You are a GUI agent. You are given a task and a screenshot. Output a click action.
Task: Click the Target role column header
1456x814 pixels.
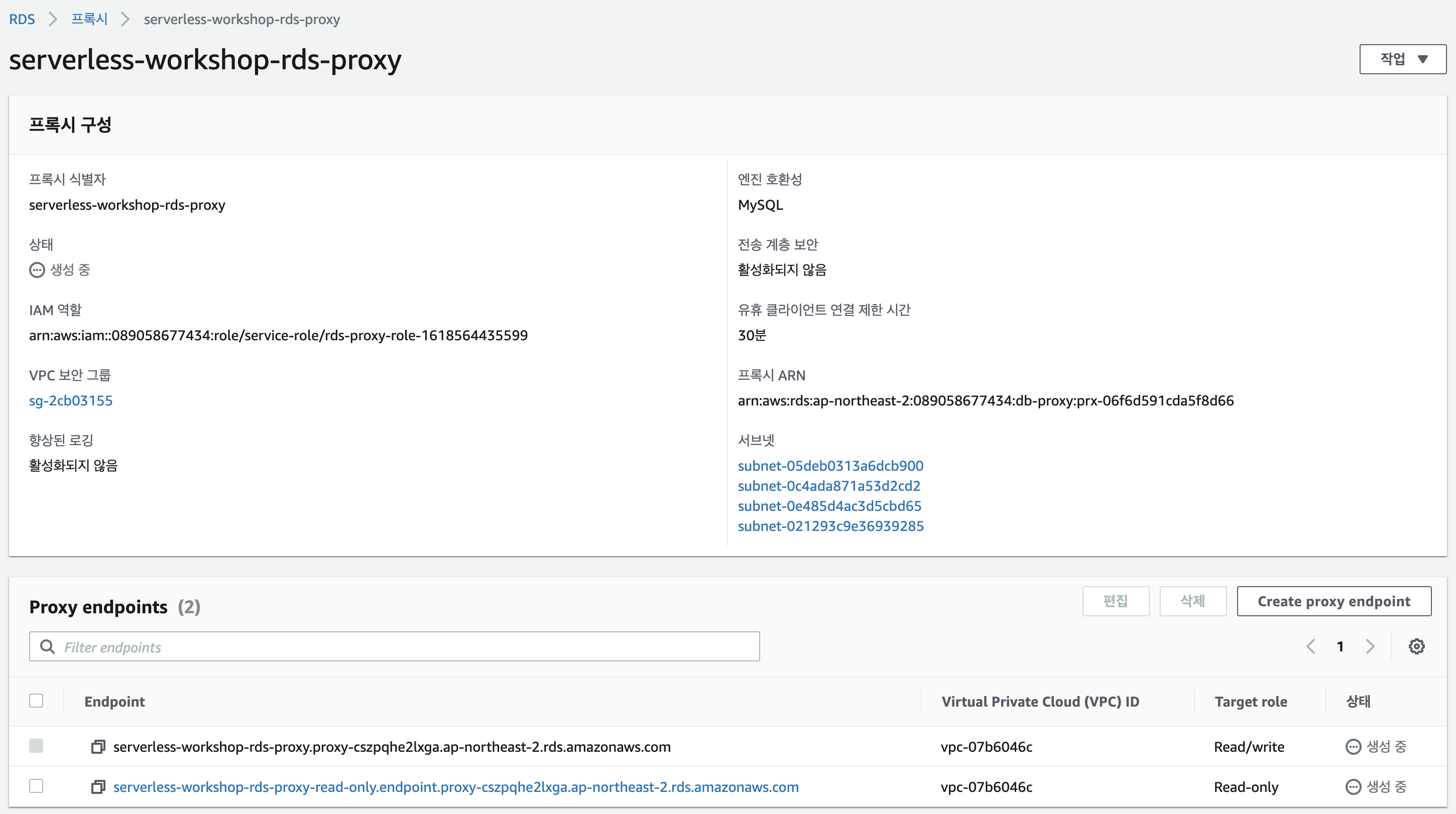coord(1251,702)
